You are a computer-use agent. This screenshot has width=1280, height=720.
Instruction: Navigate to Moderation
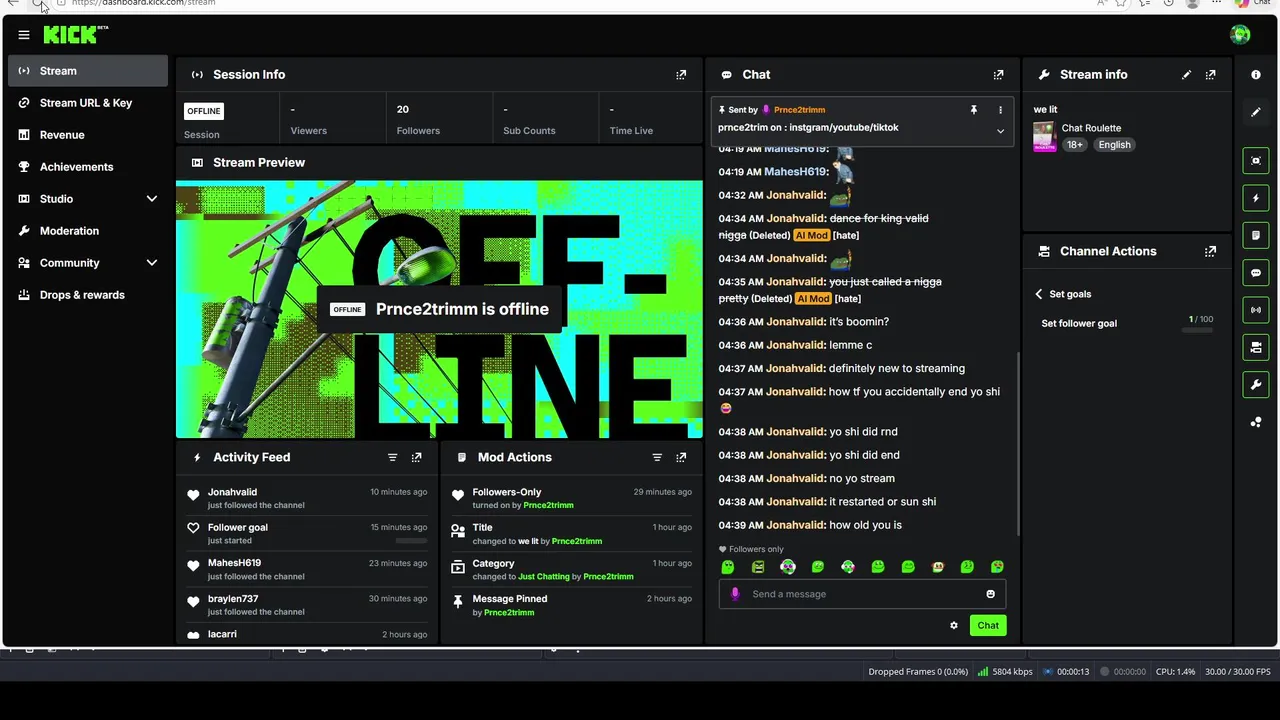[88, 231]
